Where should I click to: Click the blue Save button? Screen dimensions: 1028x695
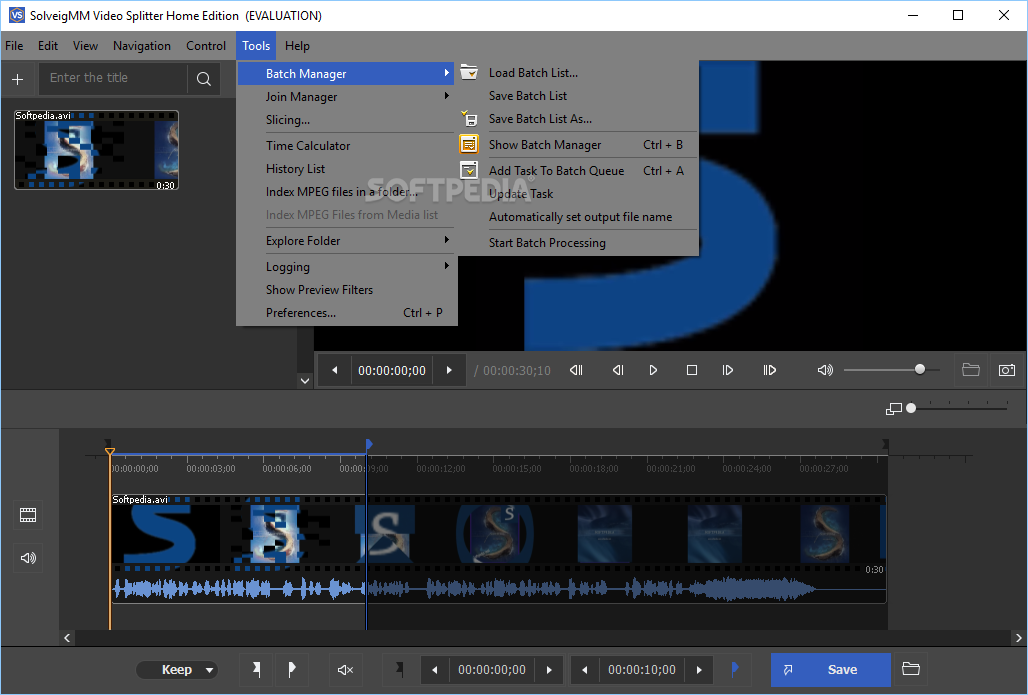[x=831, y=669]
